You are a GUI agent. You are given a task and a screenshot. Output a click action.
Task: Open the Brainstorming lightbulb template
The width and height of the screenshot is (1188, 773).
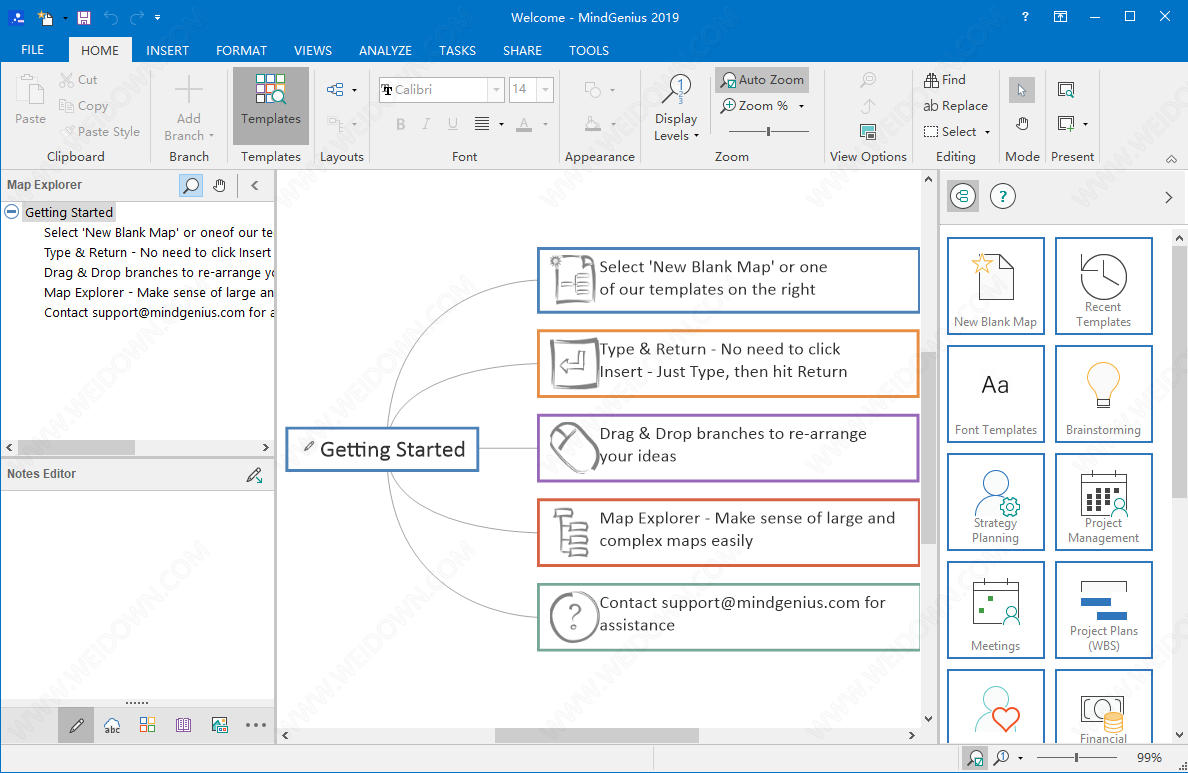[x=1103, y=394]
